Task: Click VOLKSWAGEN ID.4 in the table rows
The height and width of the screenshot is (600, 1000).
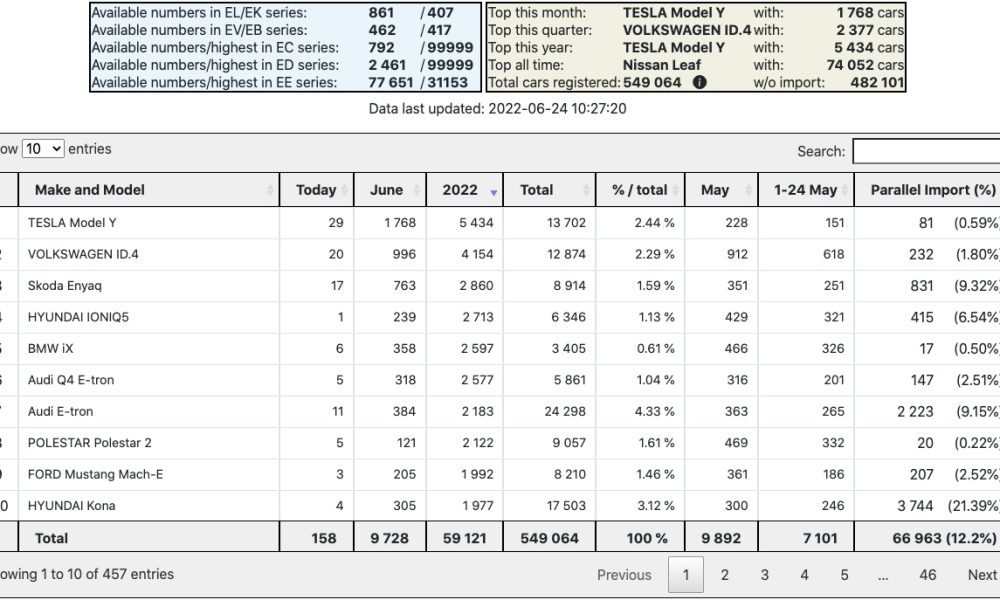Action: coord(83,254)
